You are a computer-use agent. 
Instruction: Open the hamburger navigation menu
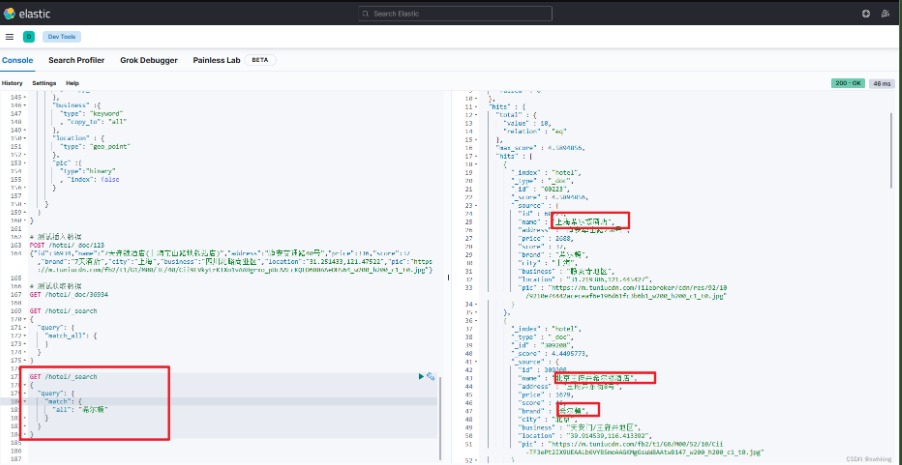pos(9,37)
